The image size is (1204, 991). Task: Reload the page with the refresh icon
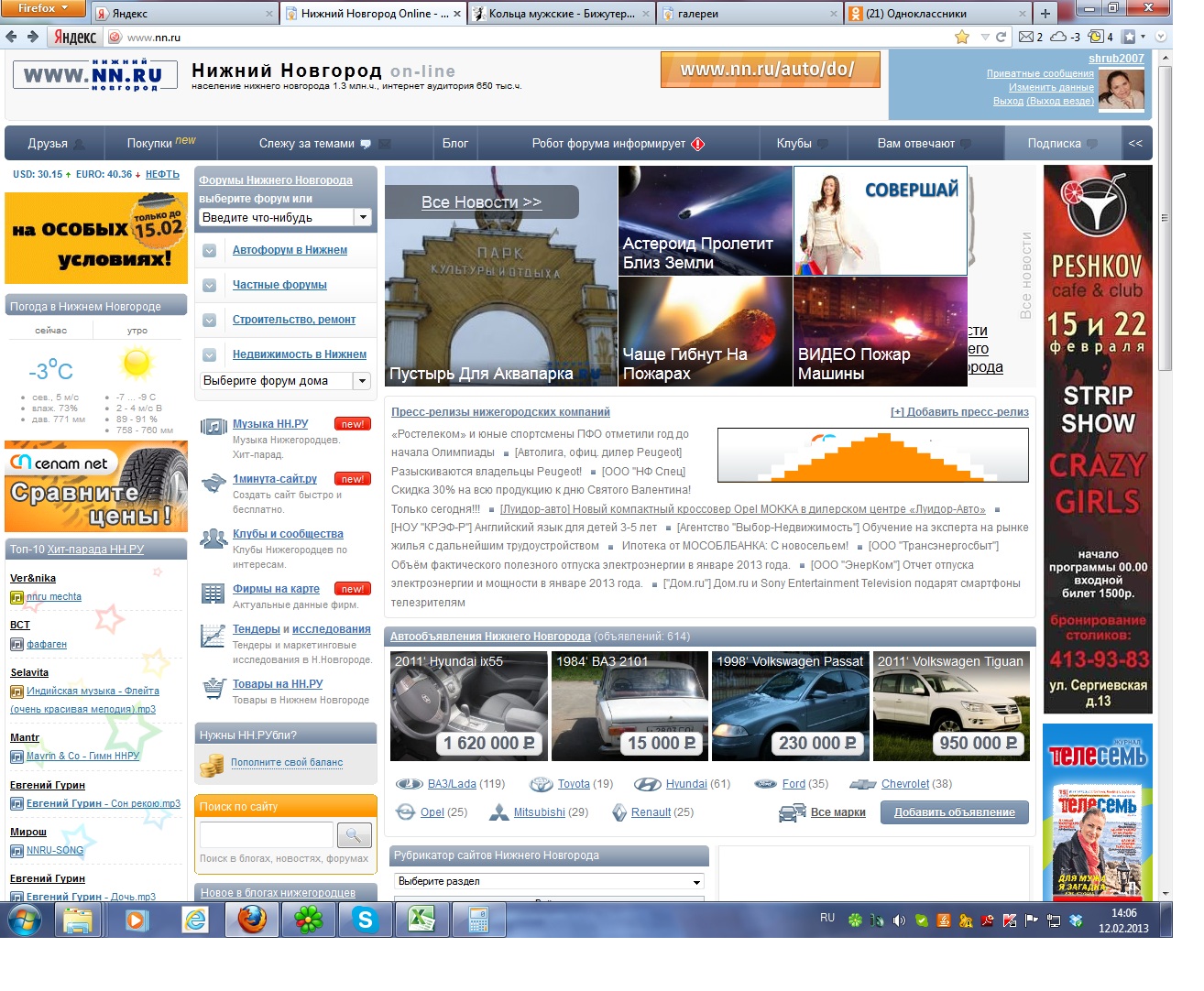coord(1002,38)
